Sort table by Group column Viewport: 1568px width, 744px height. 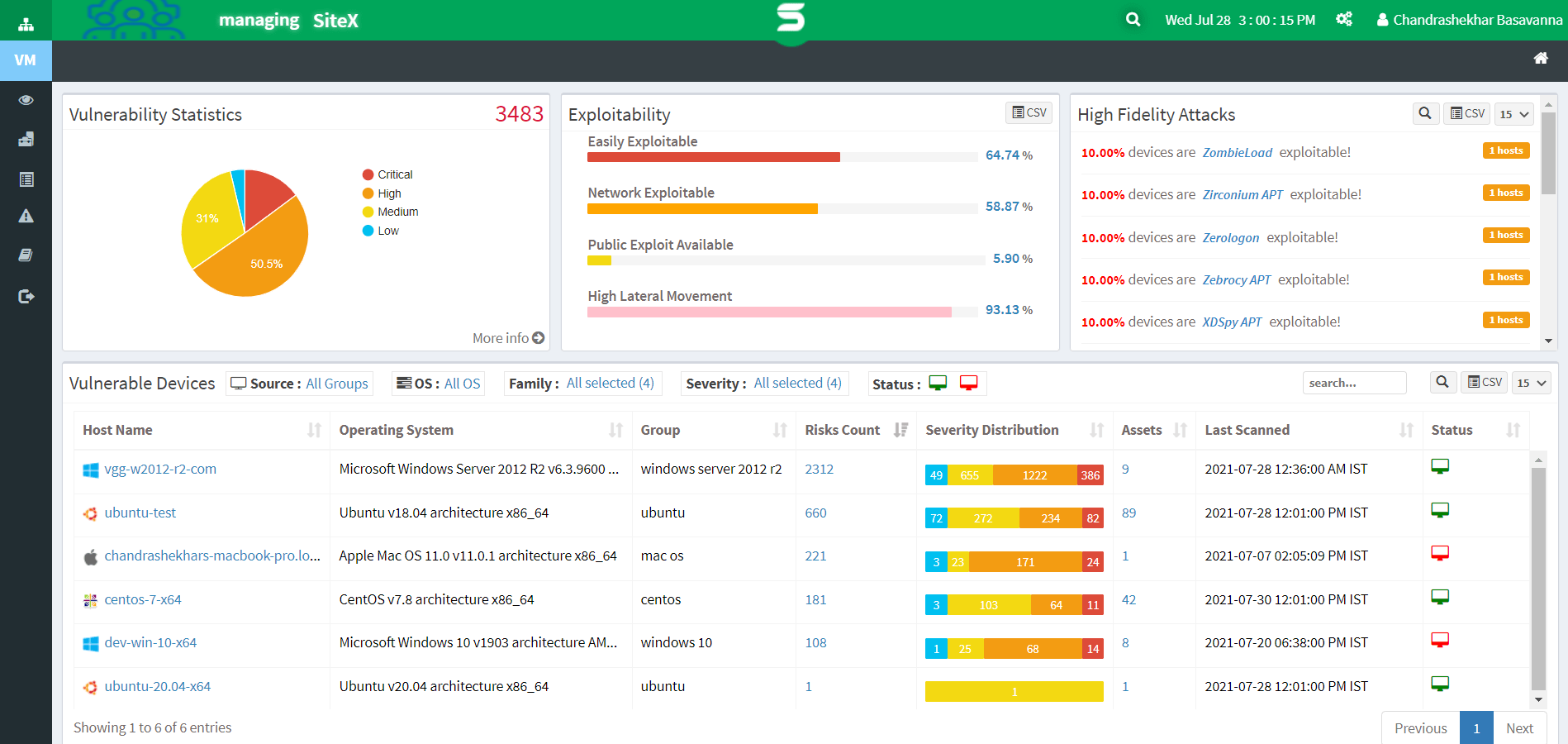pyautogui.click(x=714, y=430)
